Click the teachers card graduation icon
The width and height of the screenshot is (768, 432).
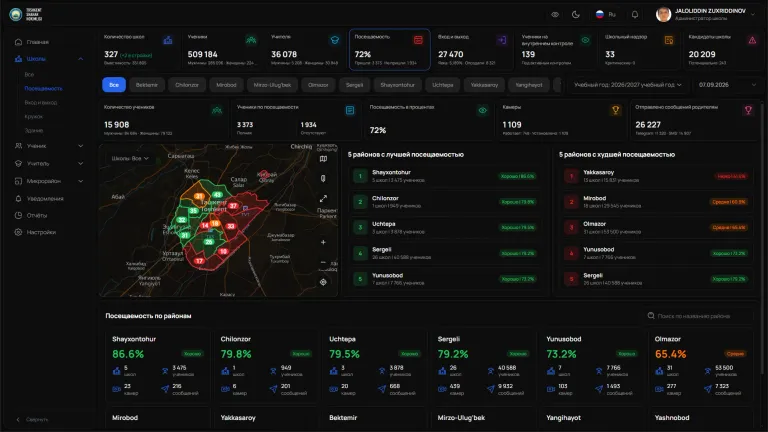pos(335,40)
